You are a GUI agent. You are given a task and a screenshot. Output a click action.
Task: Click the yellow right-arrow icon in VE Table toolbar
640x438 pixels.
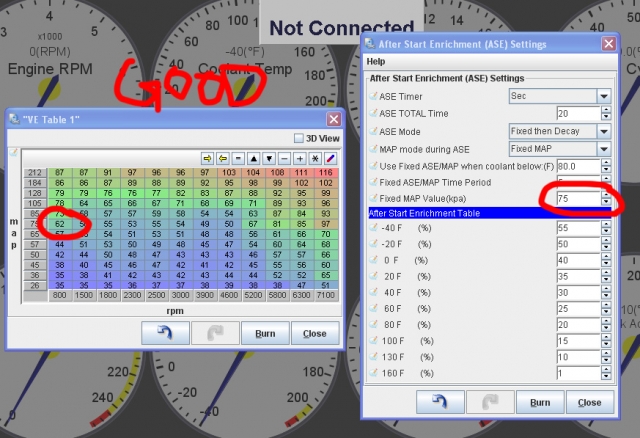point(207,158)
